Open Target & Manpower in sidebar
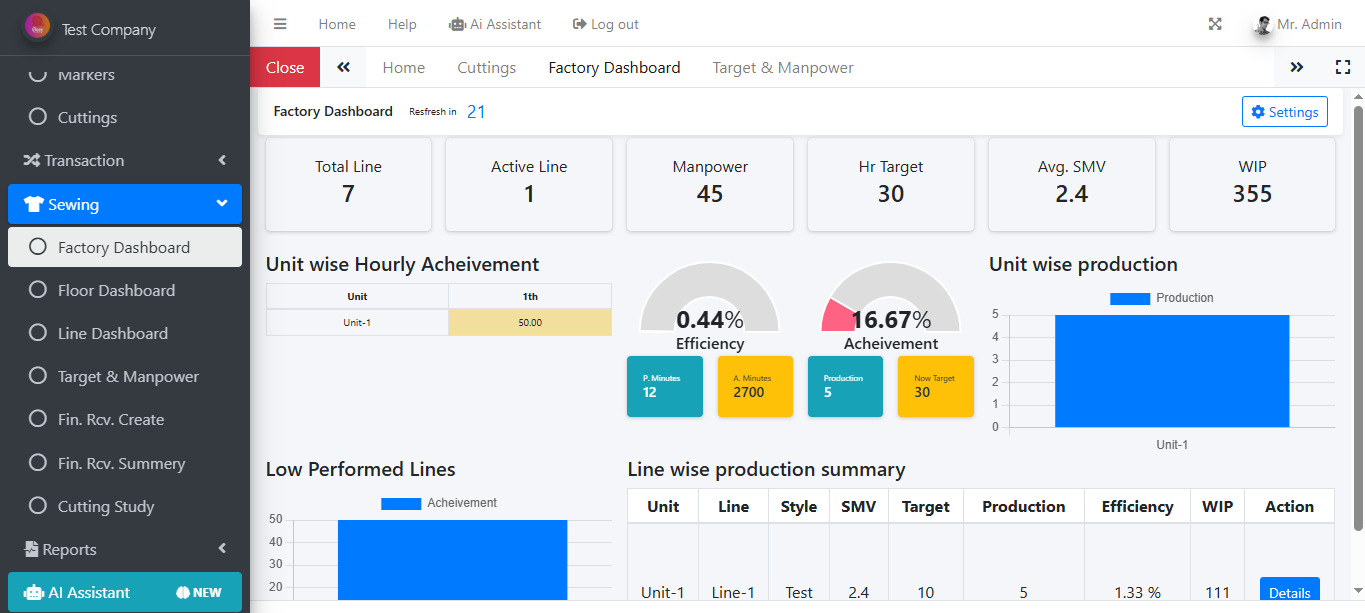Image resolution: width=1365 pixels, height=613 pixels. 125,377
